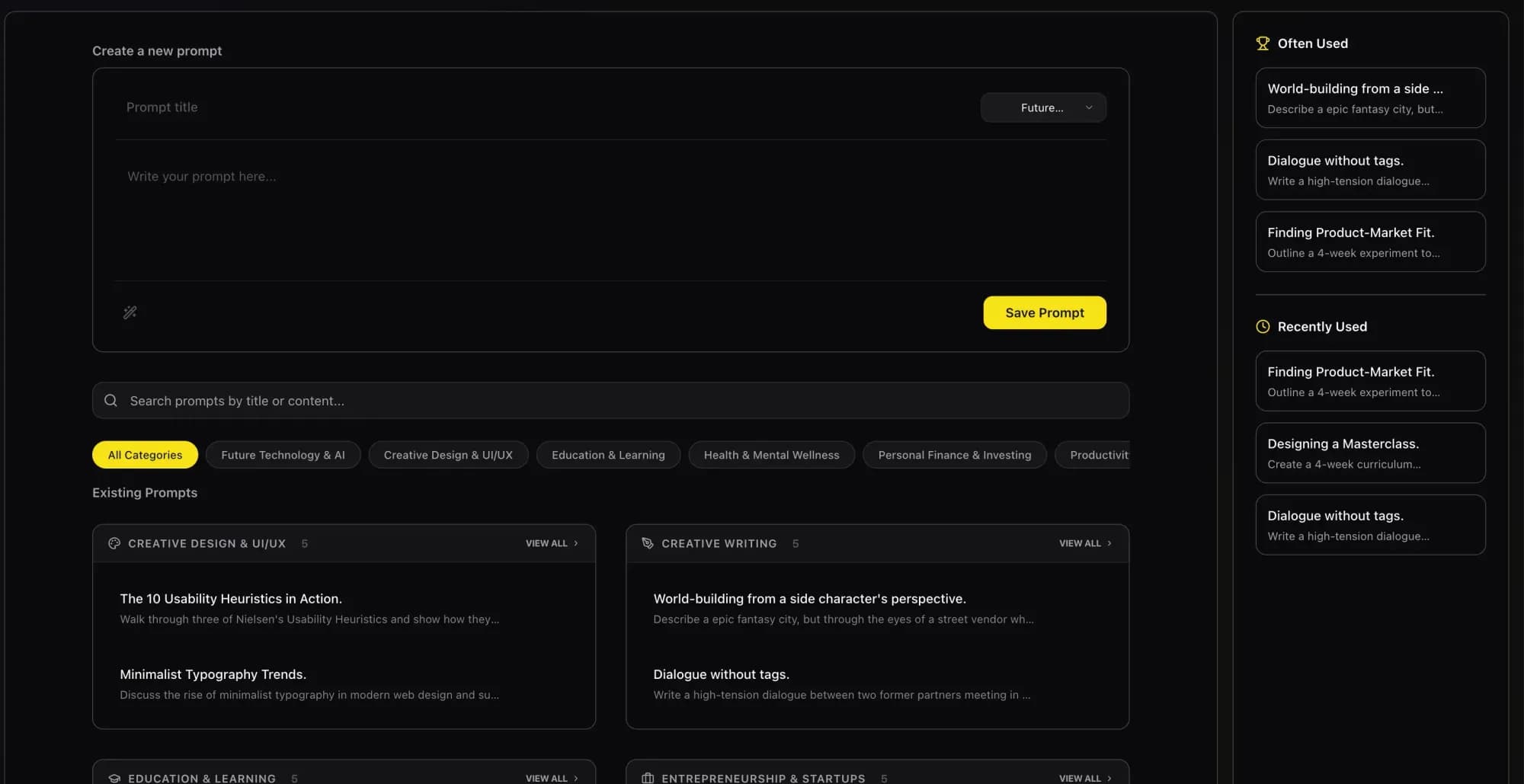Screen dimensions: 1524x784
Task: Click the clock icon next to Recently Used
Action: tap(1263, 326)
